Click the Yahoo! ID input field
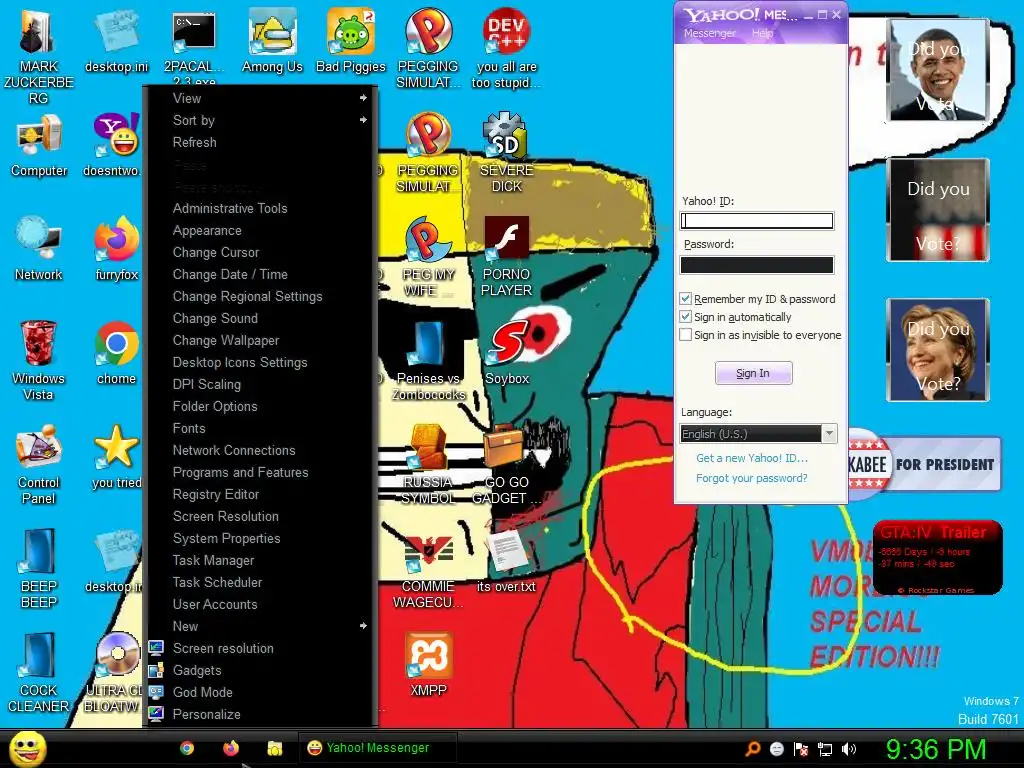1024x768 pixels. click(x=757, y=221)
